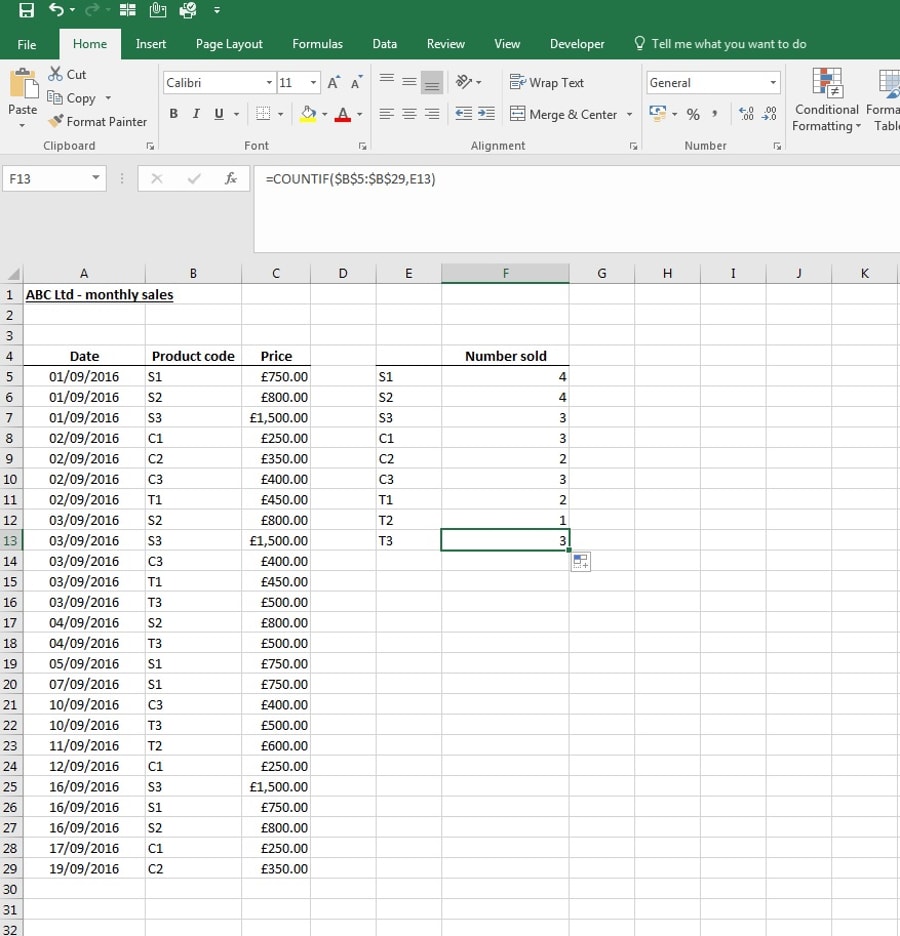Open the Font dialog launcher

pos(362,146)
